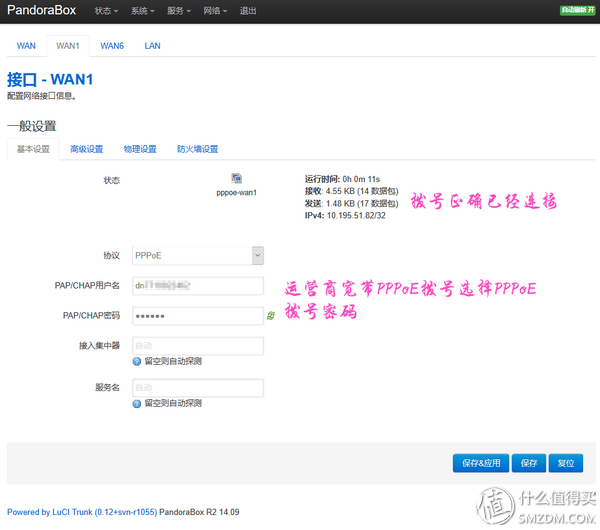Viewport: 600px width, 530px height.
Task: Open the Powered by LuCI Trunk link
Action: (x=82, y=512)
